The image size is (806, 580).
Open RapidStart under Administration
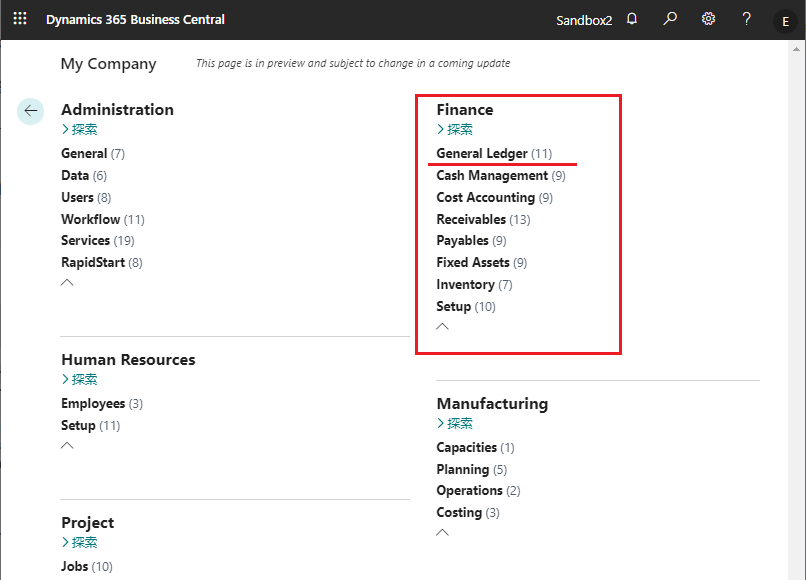102,263
